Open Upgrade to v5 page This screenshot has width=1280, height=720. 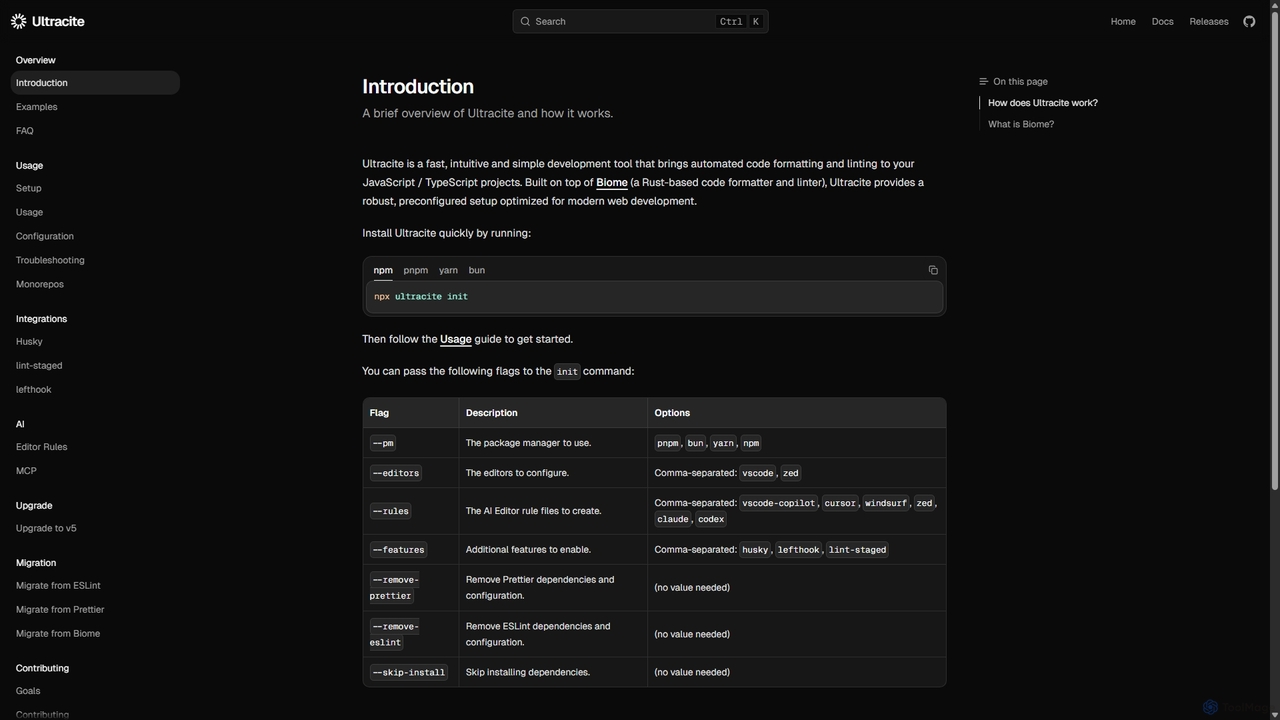tap(95, 528)
